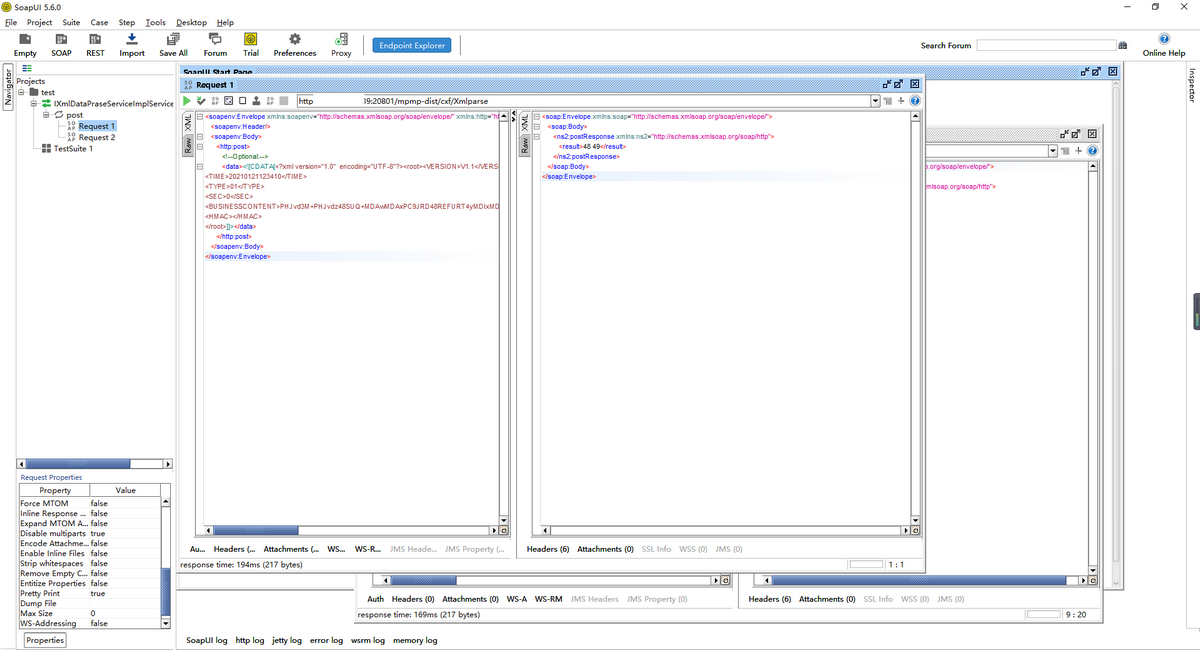Collapse the soapenv:Envelope element in request XML
The width and height of the screenshot is (1200, 650).
tap(200, 117)
